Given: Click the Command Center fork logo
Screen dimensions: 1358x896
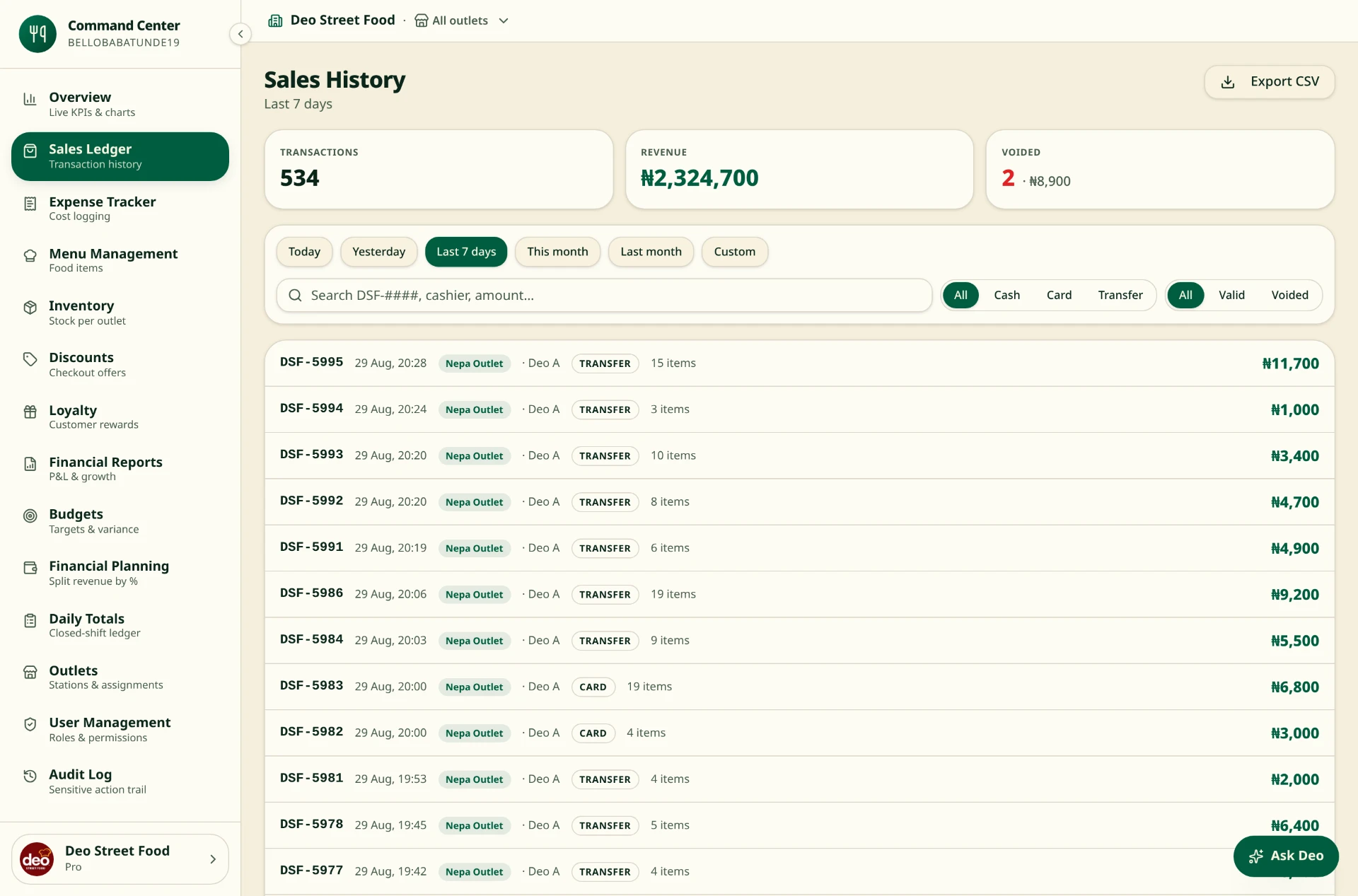Looking at the screenshot, I should tap(37, 33).
